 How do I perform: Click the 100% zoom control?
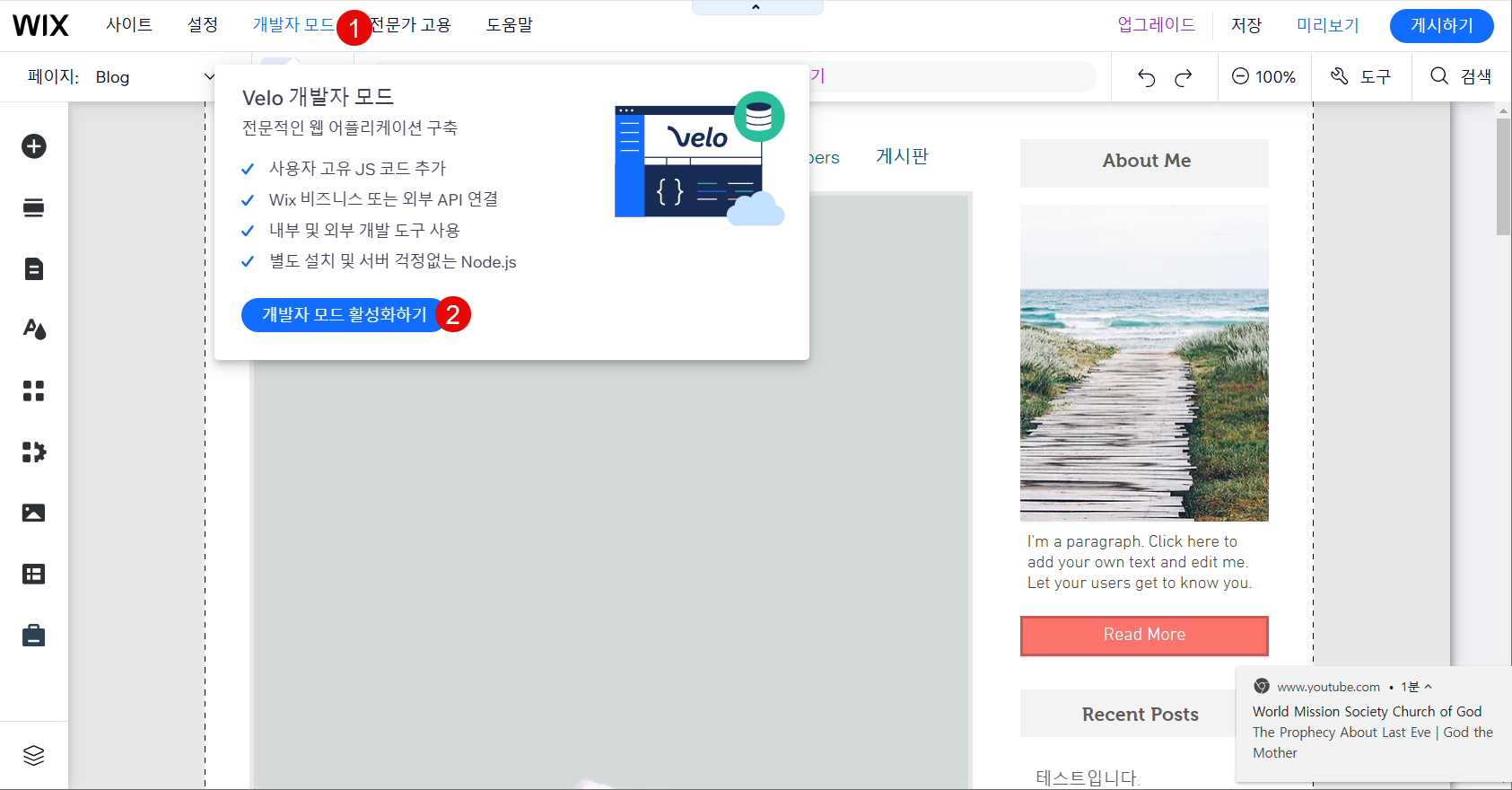tap(1263, 77)
